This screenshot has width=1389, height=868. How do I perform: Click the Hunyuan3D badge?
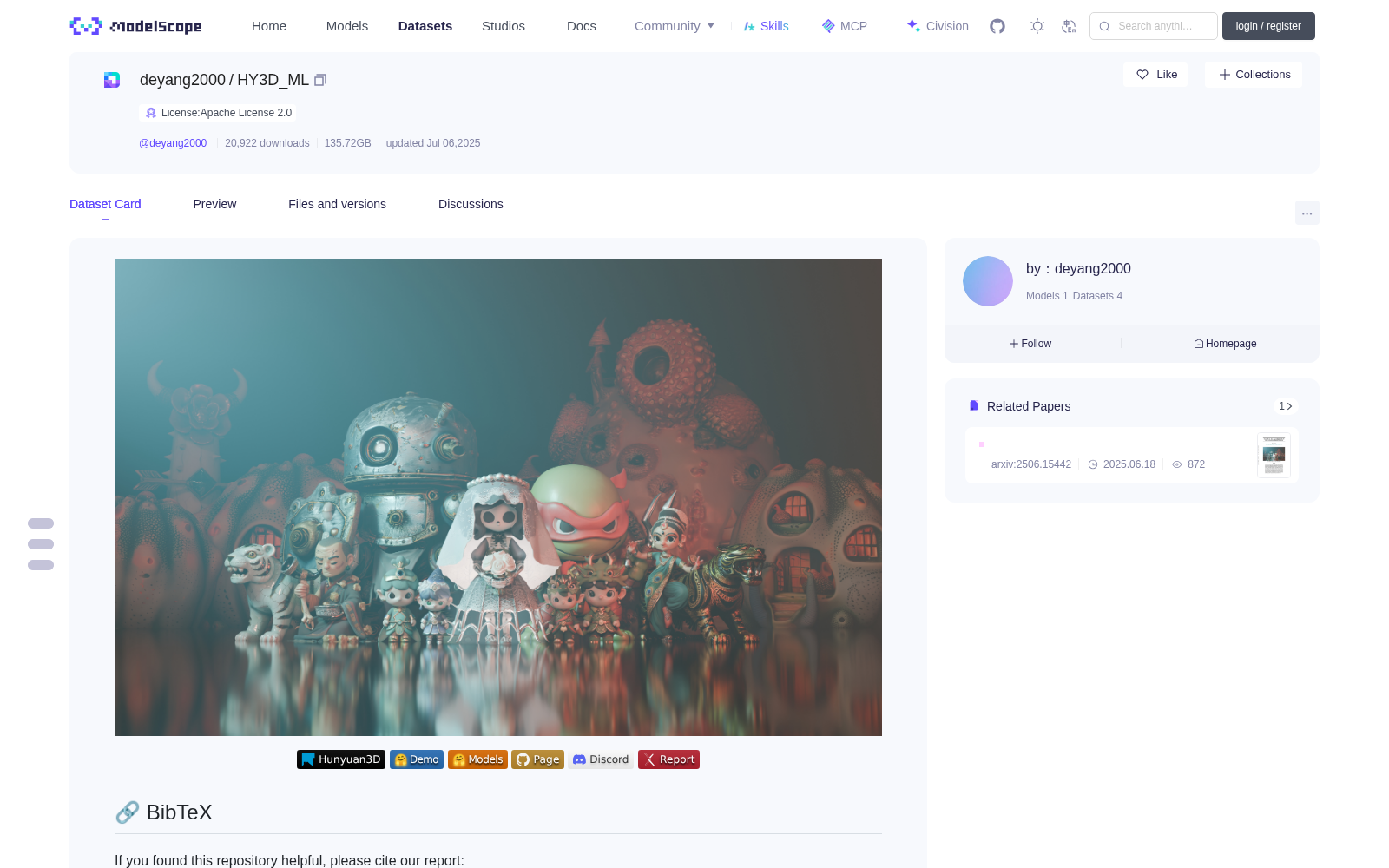click(341, 759)
